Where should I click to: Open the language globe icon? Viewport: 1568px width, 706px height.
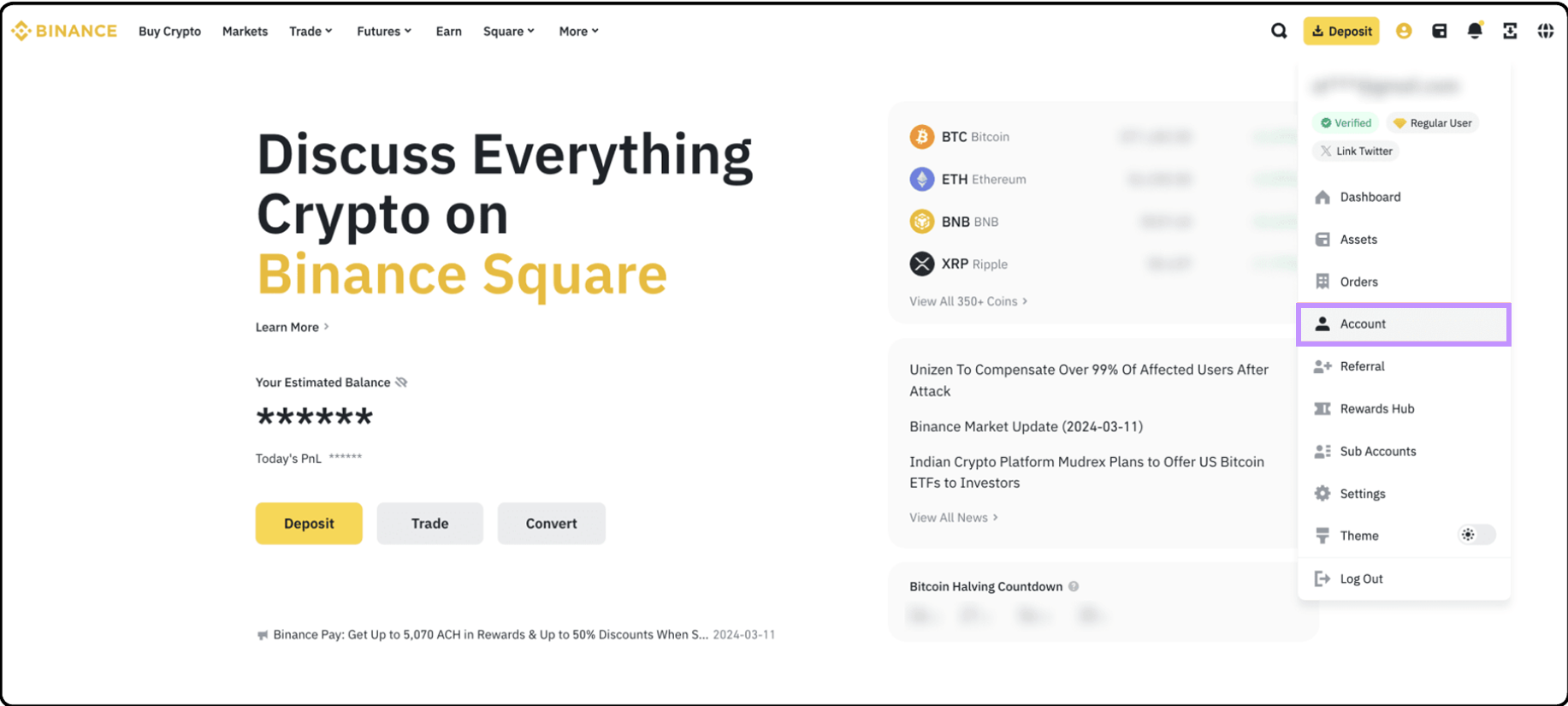[1545, 31]
